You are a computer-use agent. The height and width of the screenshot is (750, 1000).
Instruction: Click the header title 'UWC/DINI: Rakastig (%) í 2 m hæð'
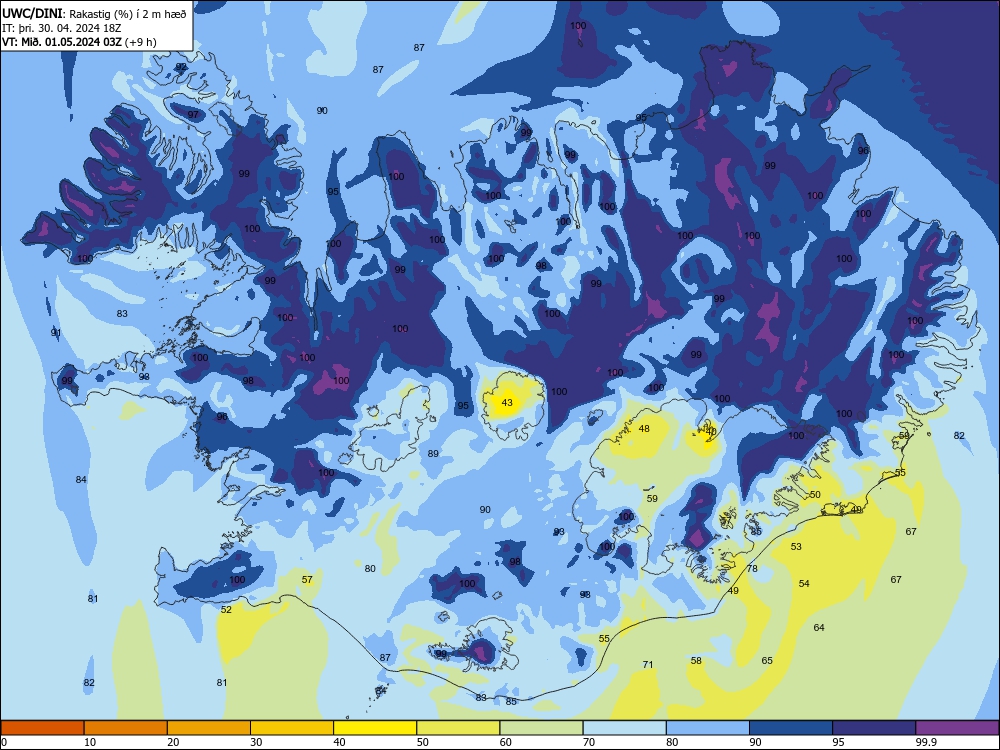[x=94, y=14]
